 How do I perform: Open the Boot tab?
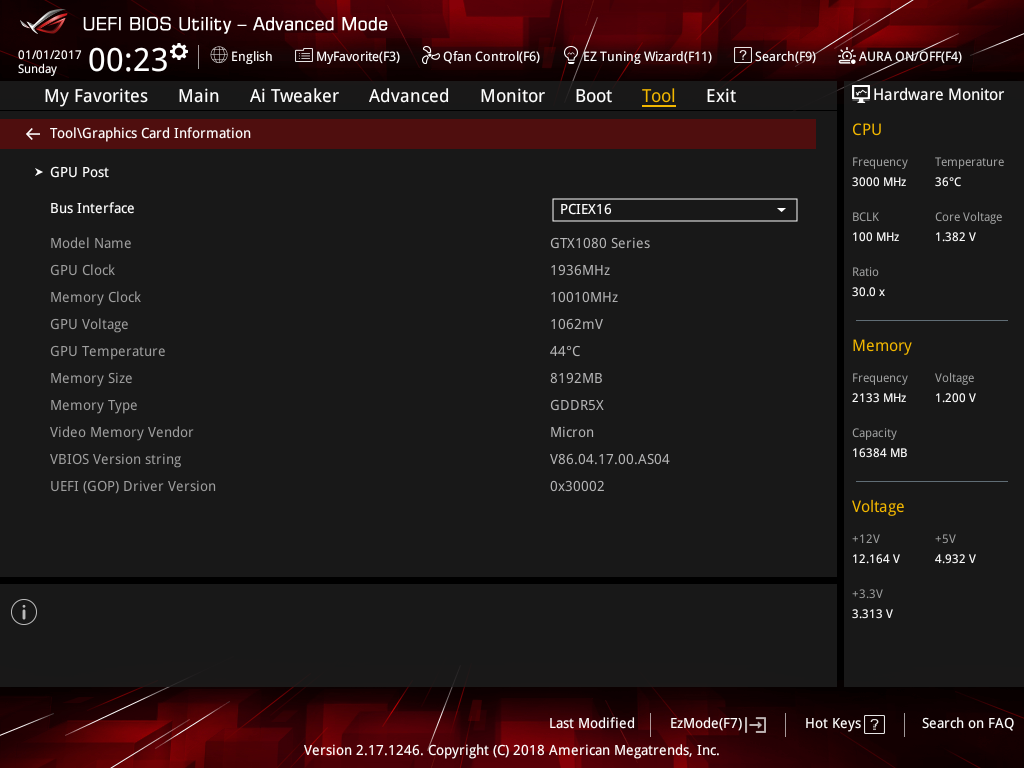[594, 96]
